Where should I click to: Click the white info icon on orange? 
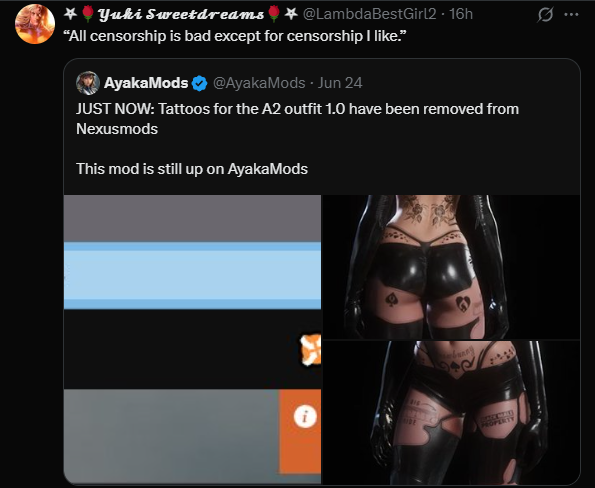tap(305, 417)
